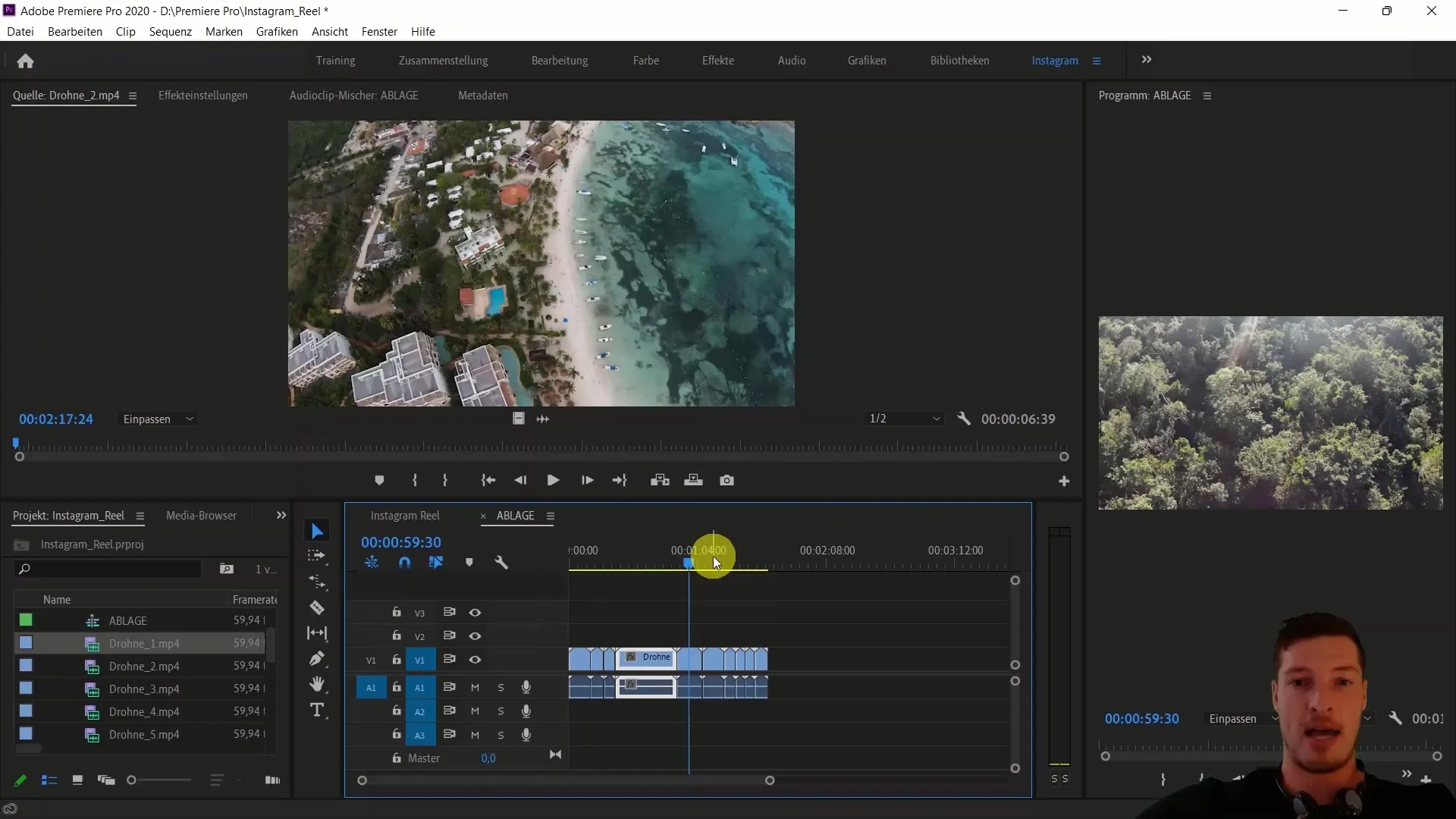Viewport: 1456px width, 819px height.
Task: Play the Source monitor clip
Action: coord(553,480)
